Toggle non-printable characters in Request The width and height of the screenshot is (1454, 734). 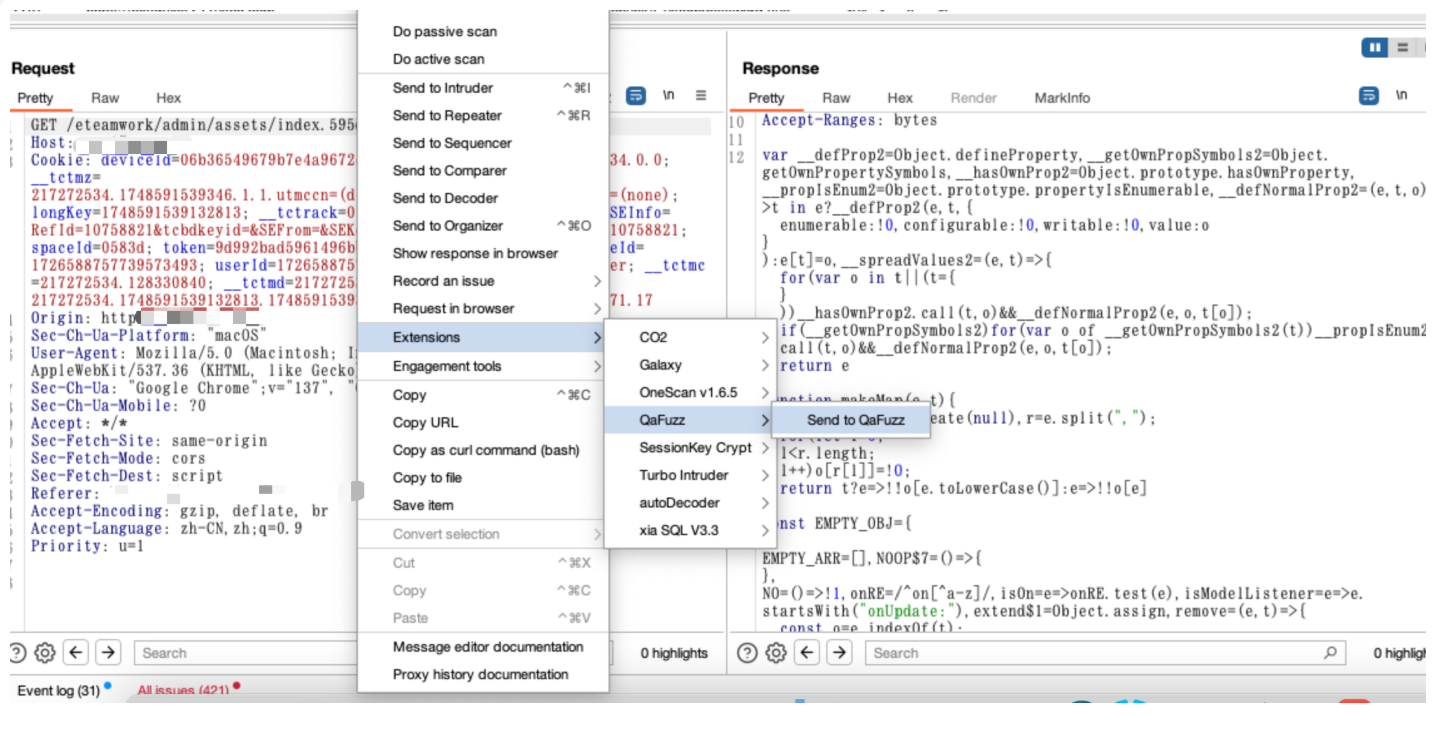[669, 96]
